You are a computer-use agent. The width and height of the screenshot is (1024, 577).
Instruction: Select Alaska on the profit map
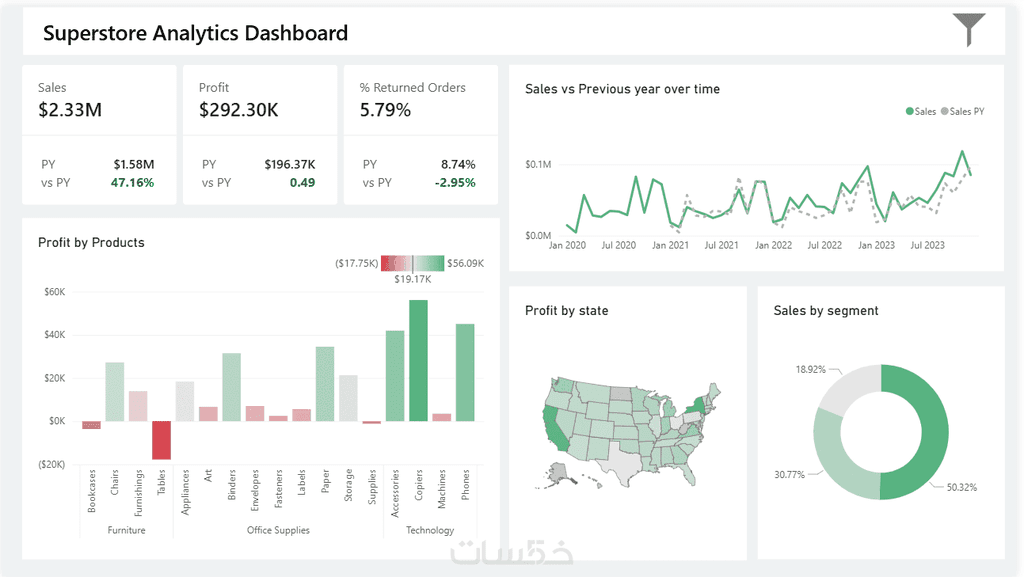[560, 473]
